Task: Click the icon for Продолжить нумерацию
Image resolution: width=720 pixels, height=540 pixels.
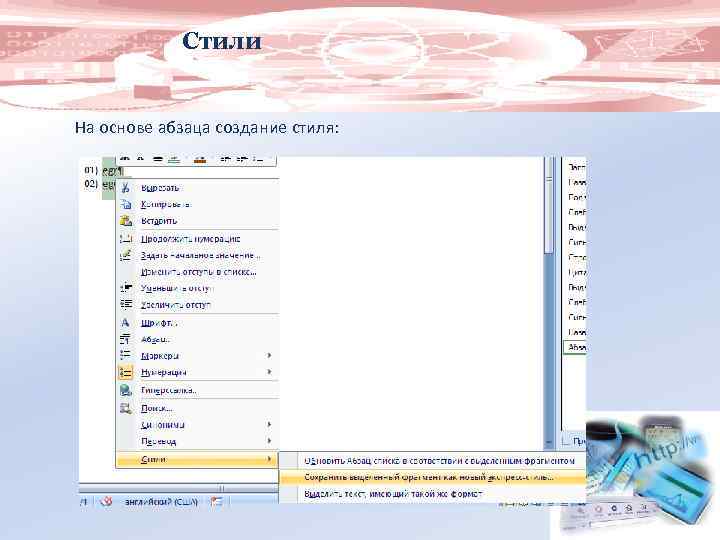Action: [126, 239]
